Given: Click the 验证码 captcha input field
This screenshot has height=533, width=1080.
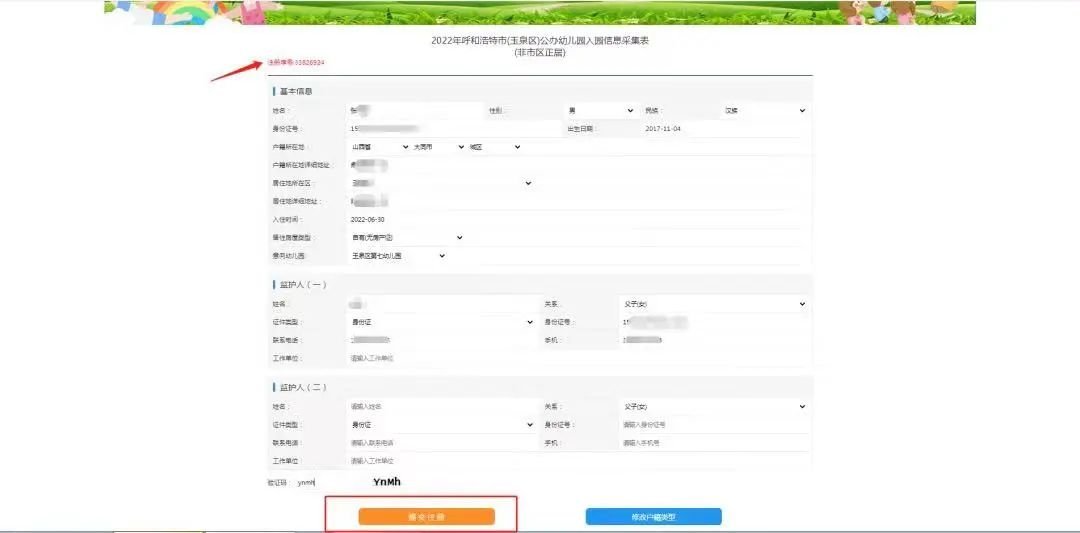Looking at the screenshot, I should (320, 482).
